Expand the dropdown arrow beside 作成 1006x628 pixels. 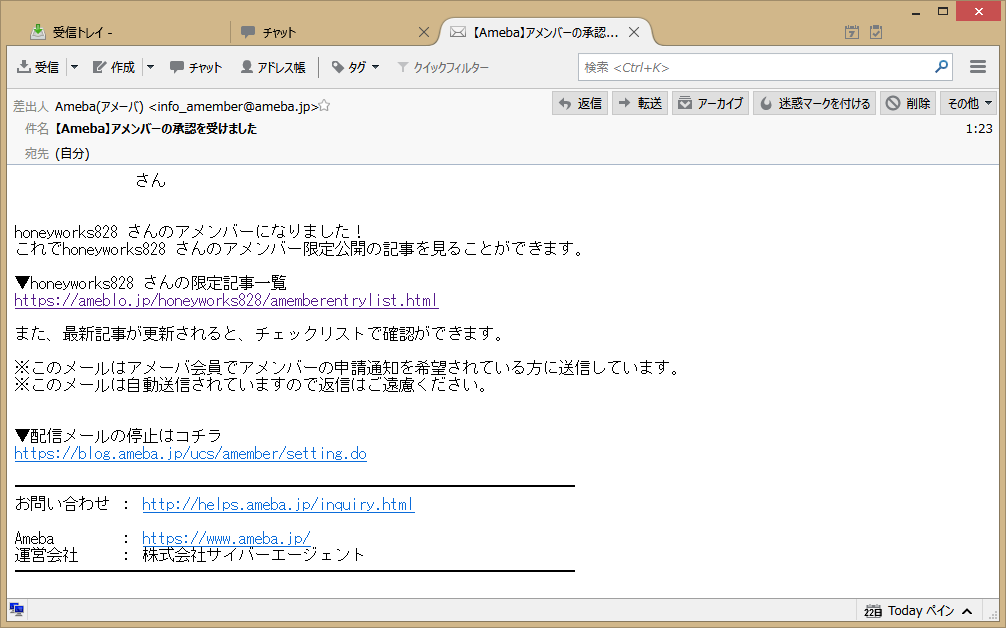coord(150,67)
